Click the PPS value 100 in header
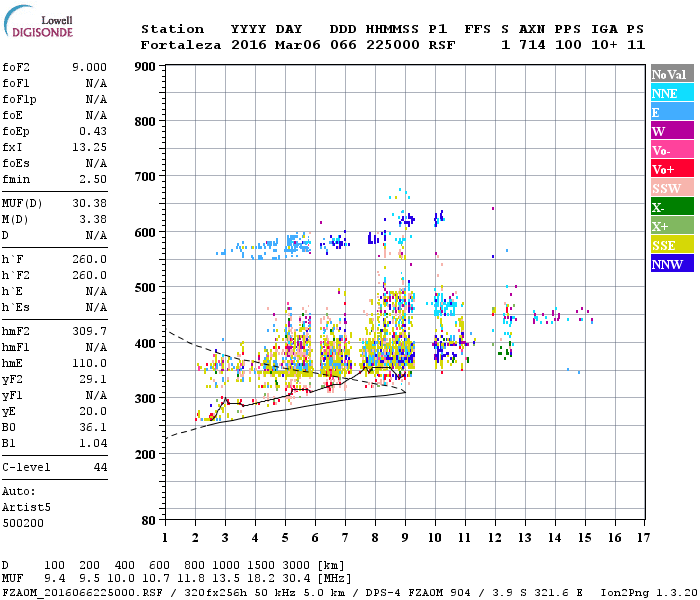Screen dimensions: 700x600 [568, 45]
